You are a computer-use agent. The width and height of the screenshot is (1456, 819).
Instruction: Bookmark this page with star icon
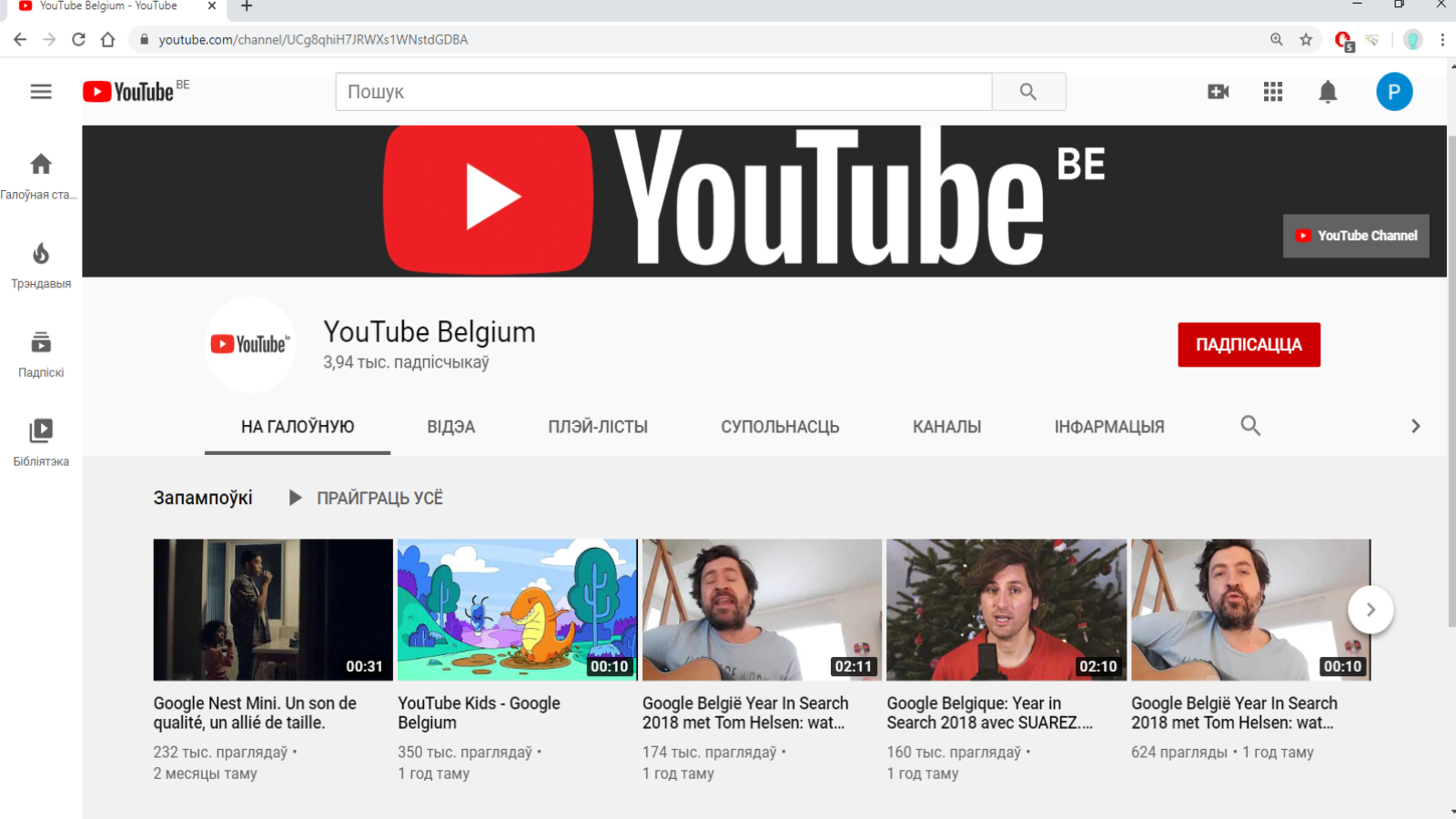(x=1306, y=39)
